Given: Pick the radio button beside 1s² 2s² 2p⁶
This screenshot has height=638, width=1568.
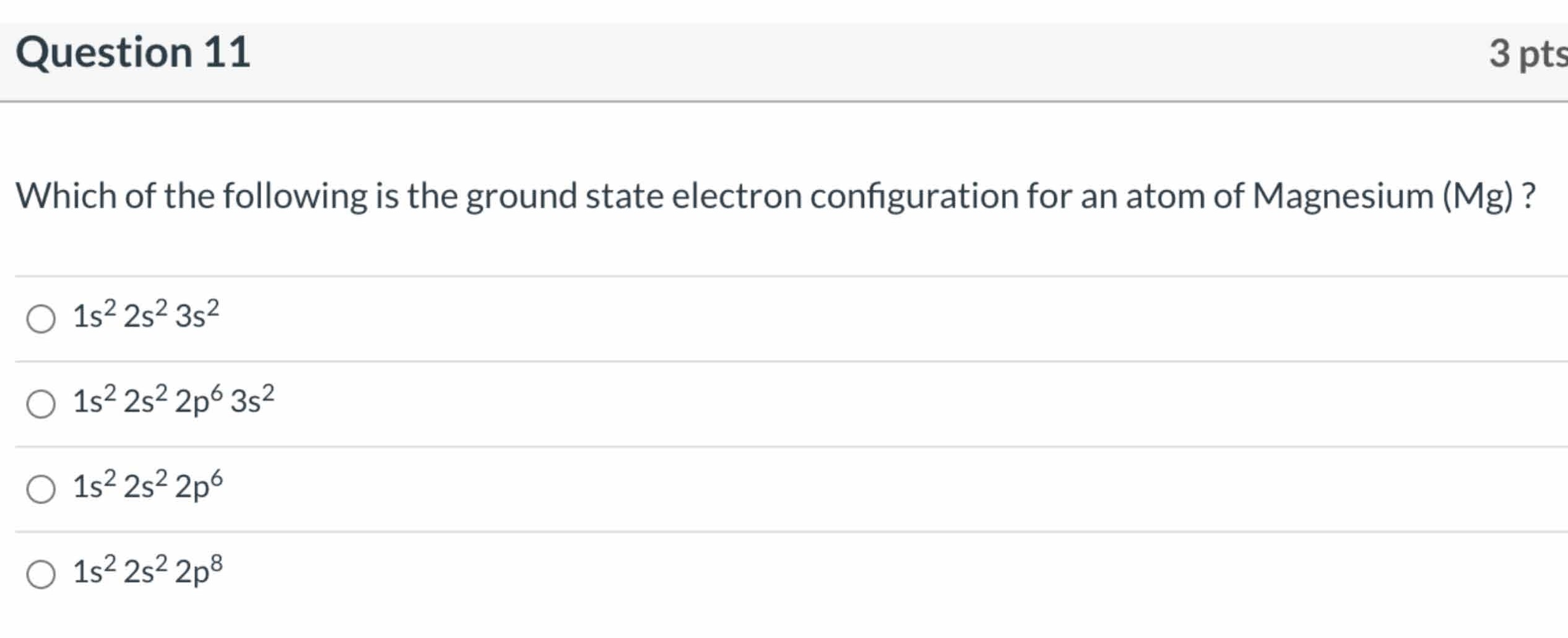Looking at the screenshot, I should coord(41,489).
